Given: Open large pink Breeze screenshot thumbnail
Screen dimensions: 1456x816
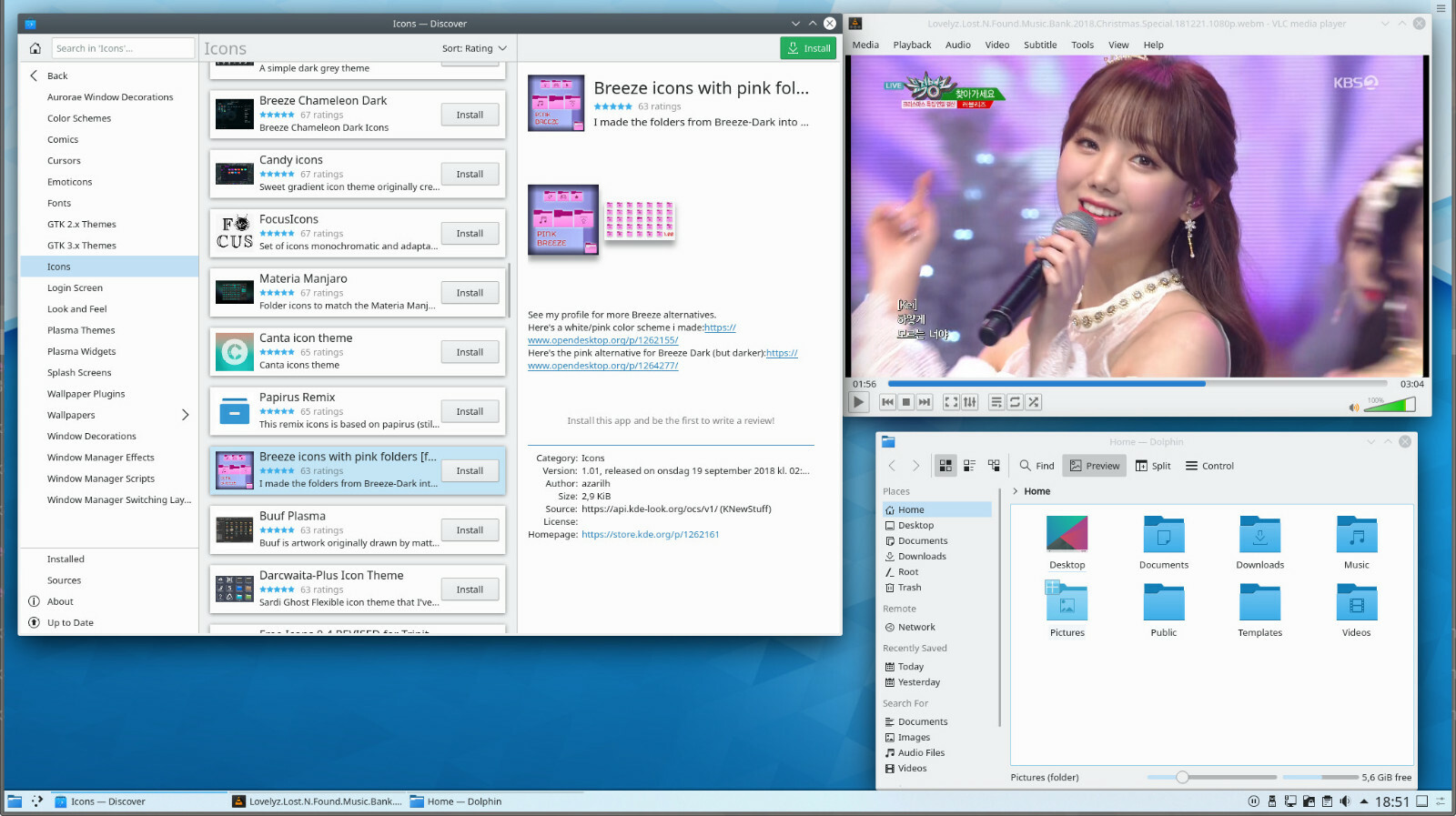Looking at the screenshot, I should tap(563, 218).
